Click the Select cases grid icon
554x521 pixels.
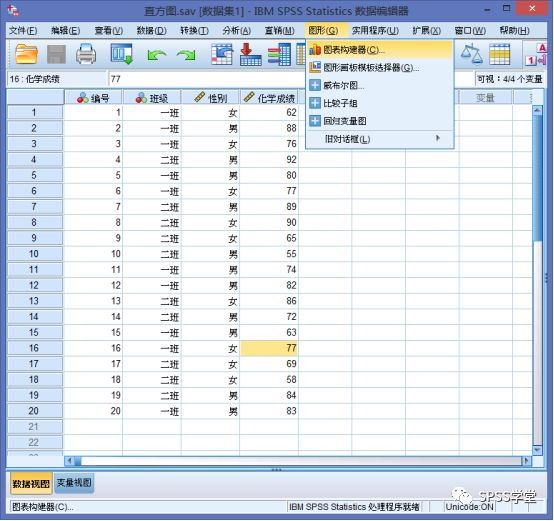[500, 54]
